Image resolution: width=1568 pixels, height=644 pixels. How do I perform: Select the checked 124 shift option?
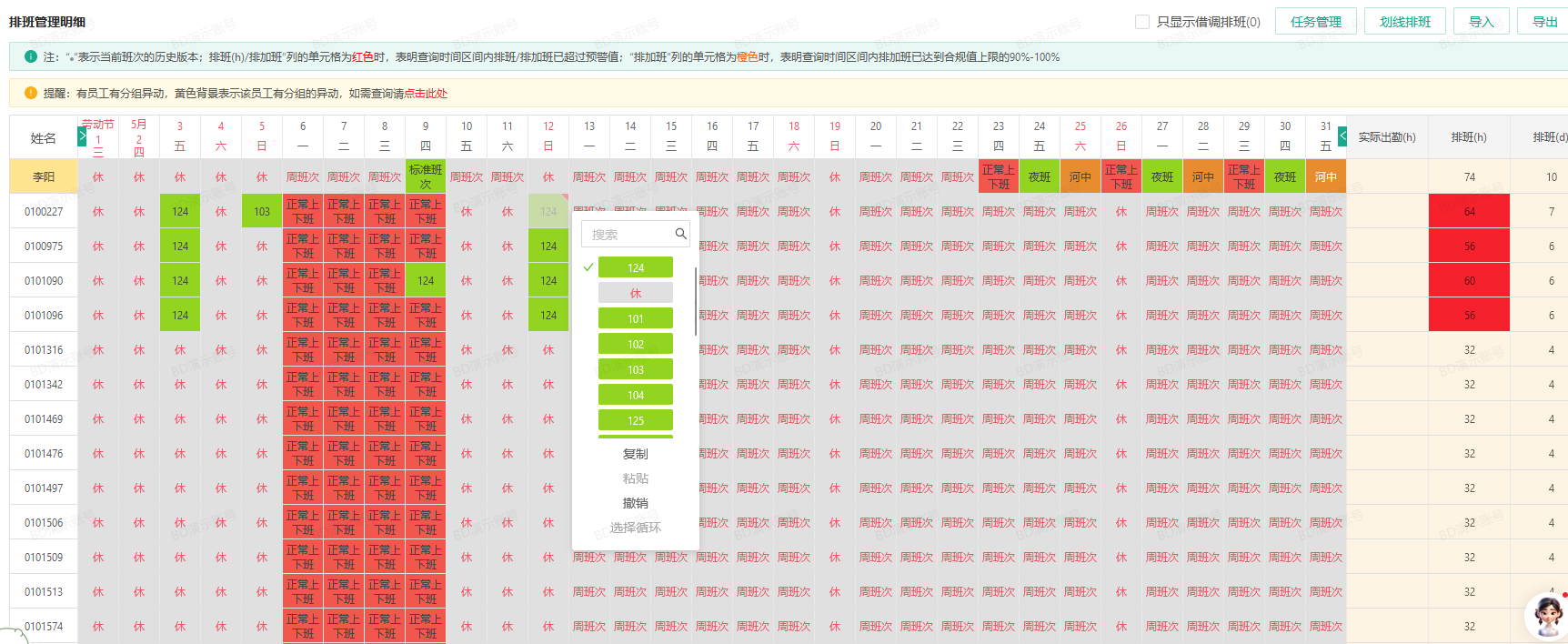pos(635,267)
